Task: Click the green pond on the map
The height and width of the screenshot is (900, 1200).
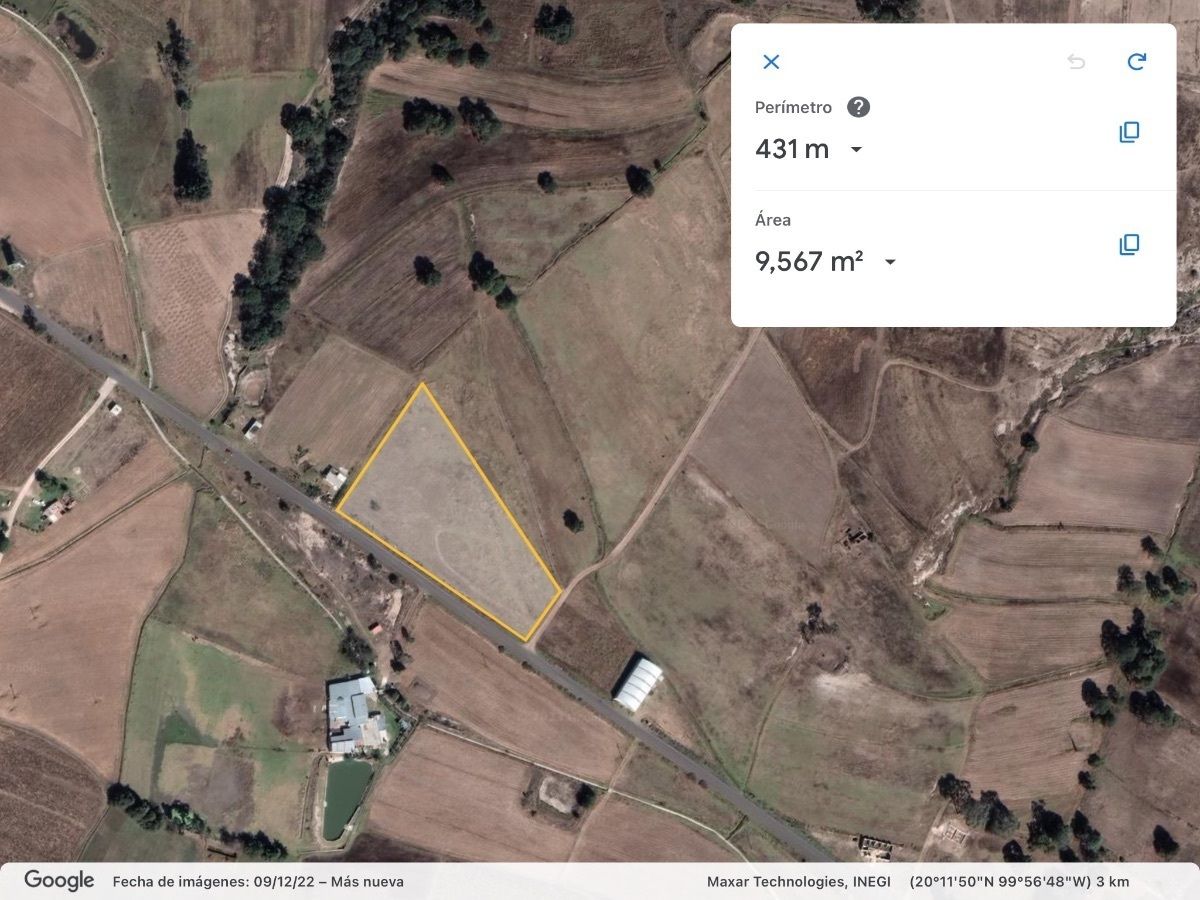Action: [x=345, y=798]
